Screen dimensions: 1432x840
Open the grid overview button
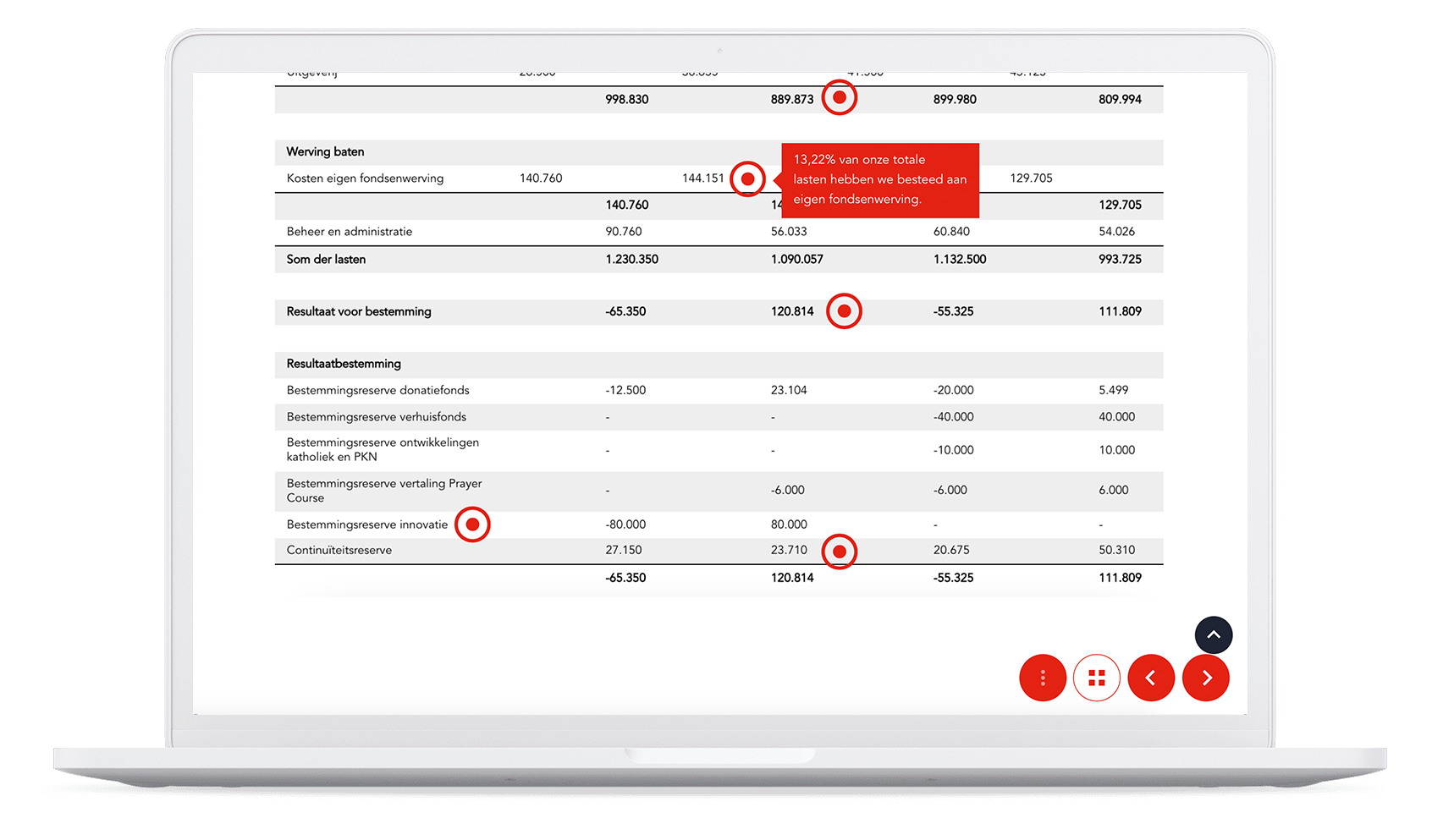pyautogui.click(x=1097, y=678)
